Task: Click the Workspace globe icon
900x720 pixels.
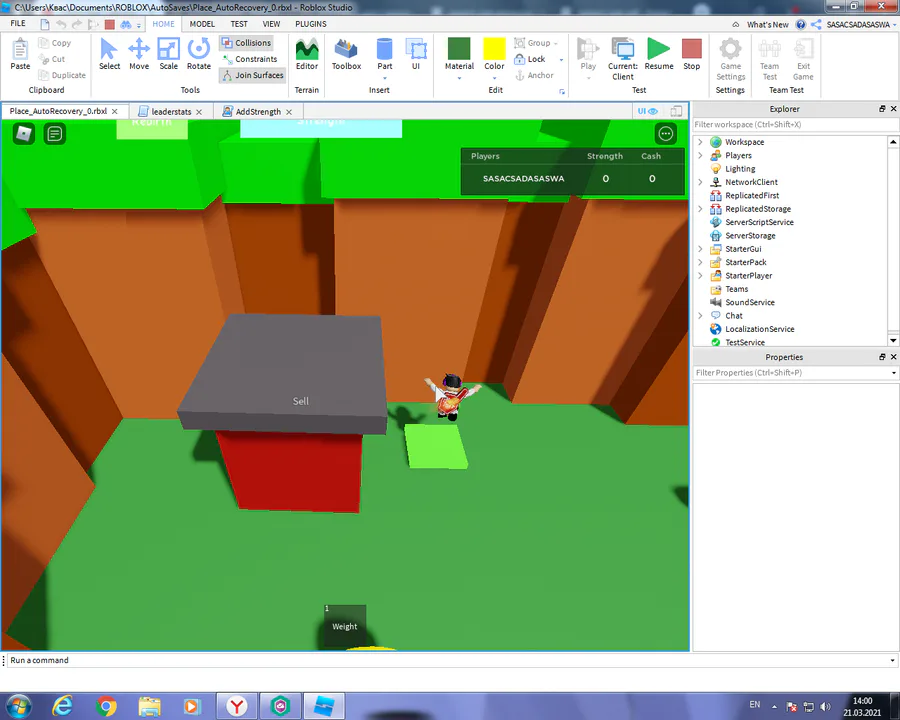Action: [716, 142]
